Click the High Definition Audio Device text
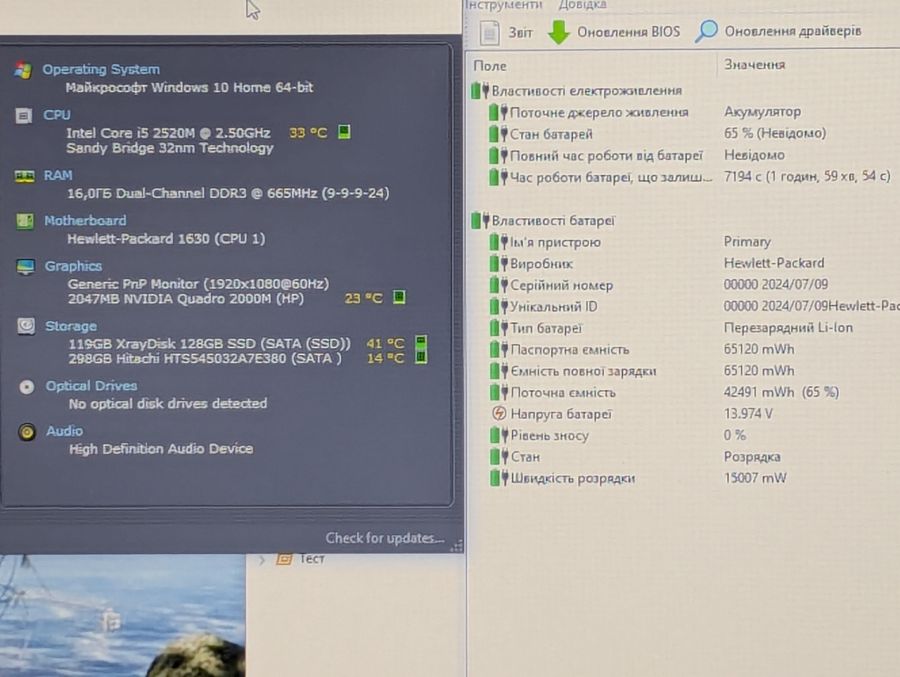This screenshot has width=900, height=677. pos(161,449)
